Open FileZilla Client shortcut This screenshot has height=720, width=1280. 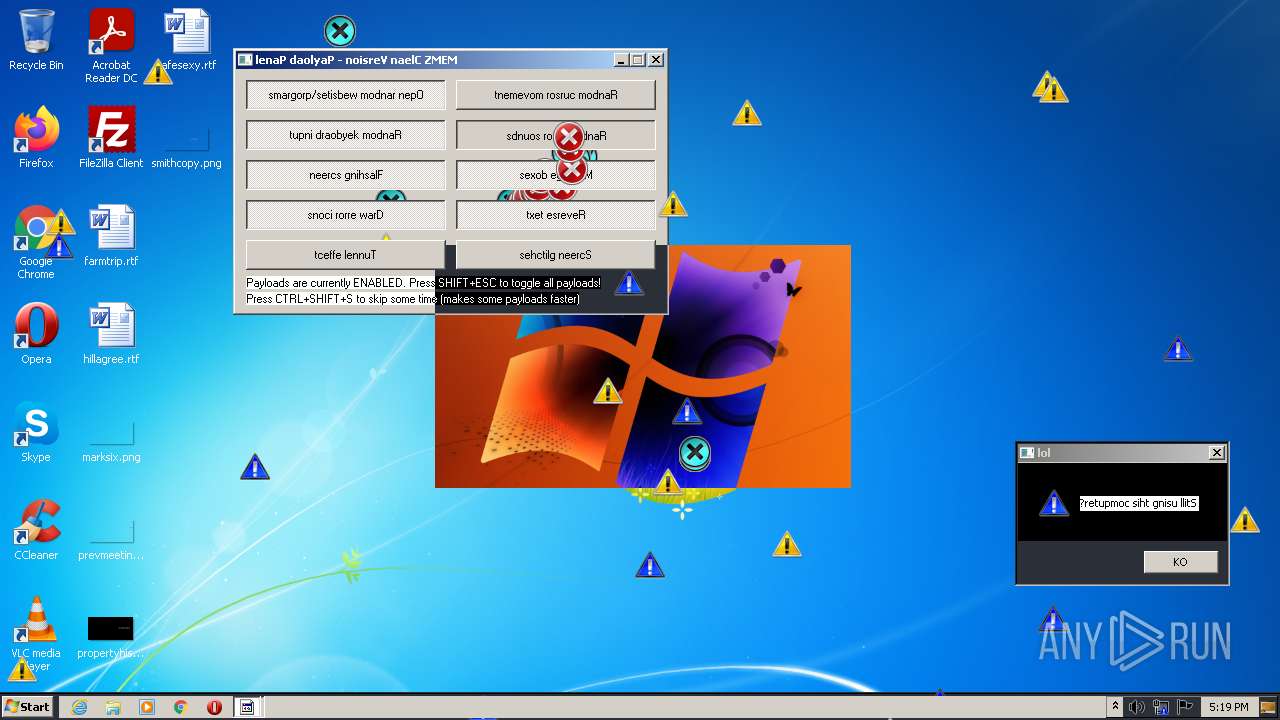point(111,137)
